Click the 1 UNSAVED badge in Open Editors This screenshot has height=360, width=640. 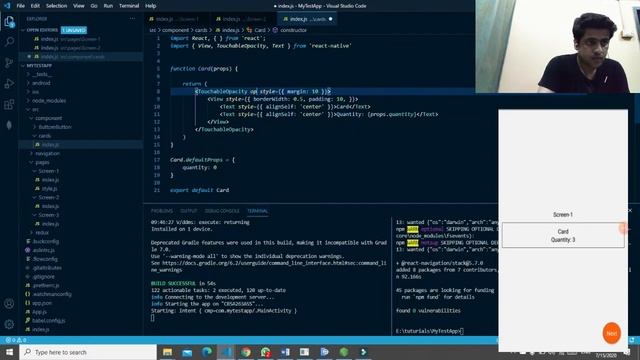(74, 30)
